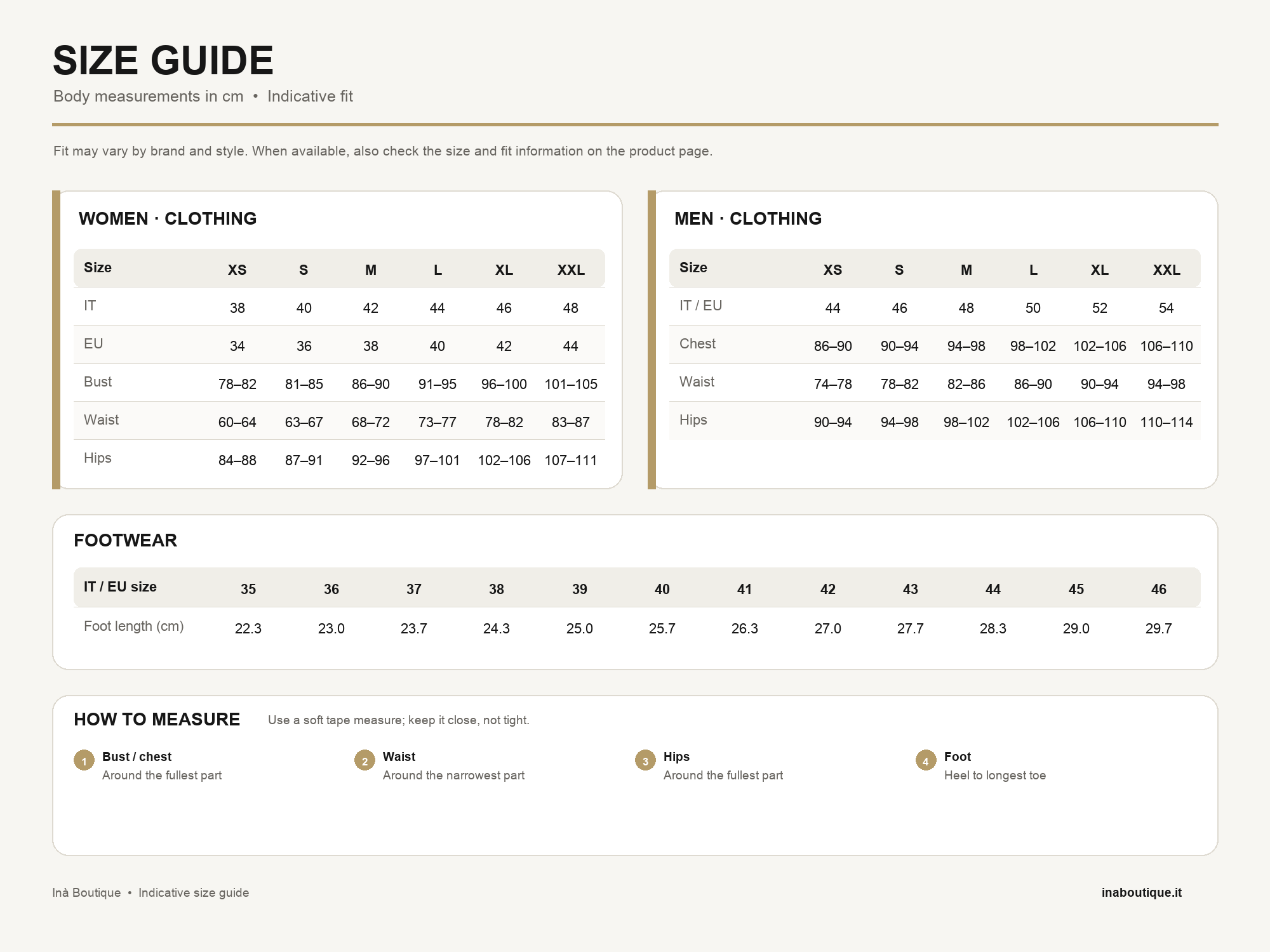The height and width of the screenshot is (952, 1270).
Task: Click the women's EU row label
Action: tap(93, 343)
